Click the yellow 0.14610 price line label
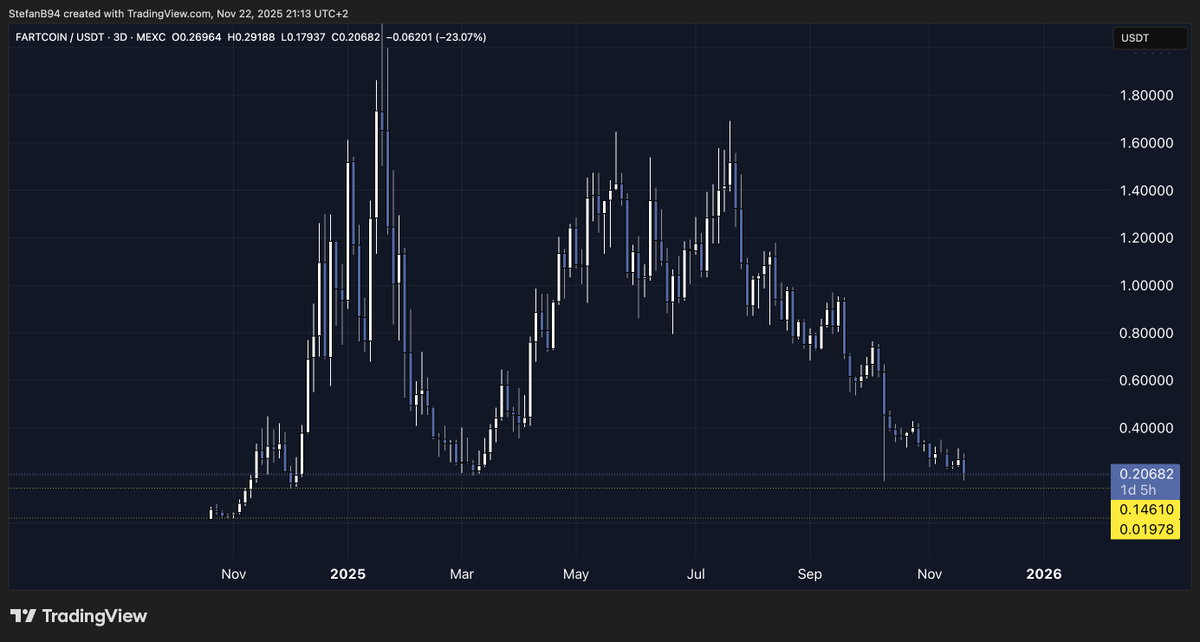1200x642 pixels. (x=1146, y=509)
